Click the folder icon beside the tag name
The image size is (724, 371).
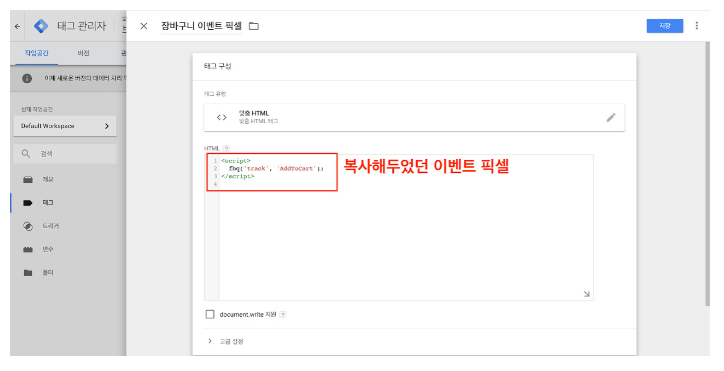click(253, 26)
